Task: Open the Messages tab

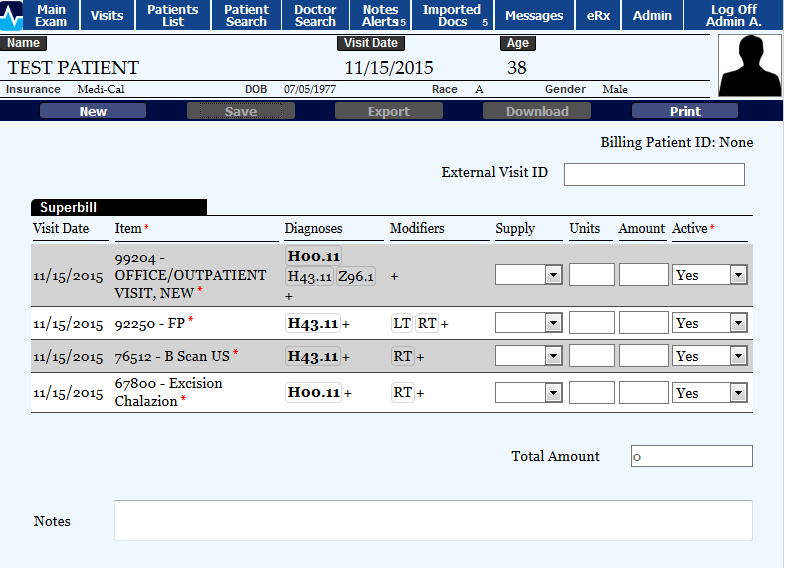Action: tap(534, 16)
